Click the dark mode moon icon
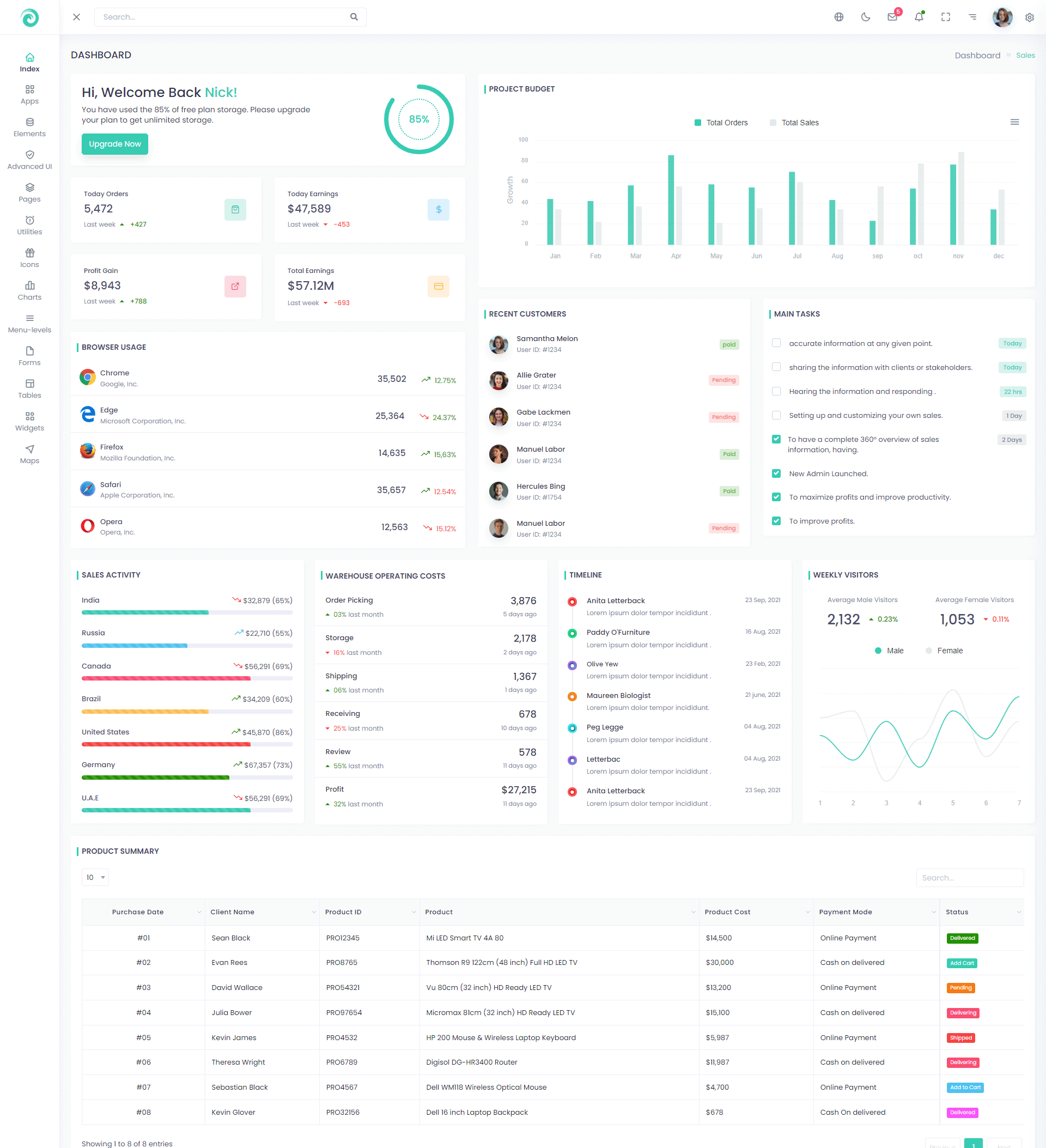1046x1148 pixels. coord(866,17)
